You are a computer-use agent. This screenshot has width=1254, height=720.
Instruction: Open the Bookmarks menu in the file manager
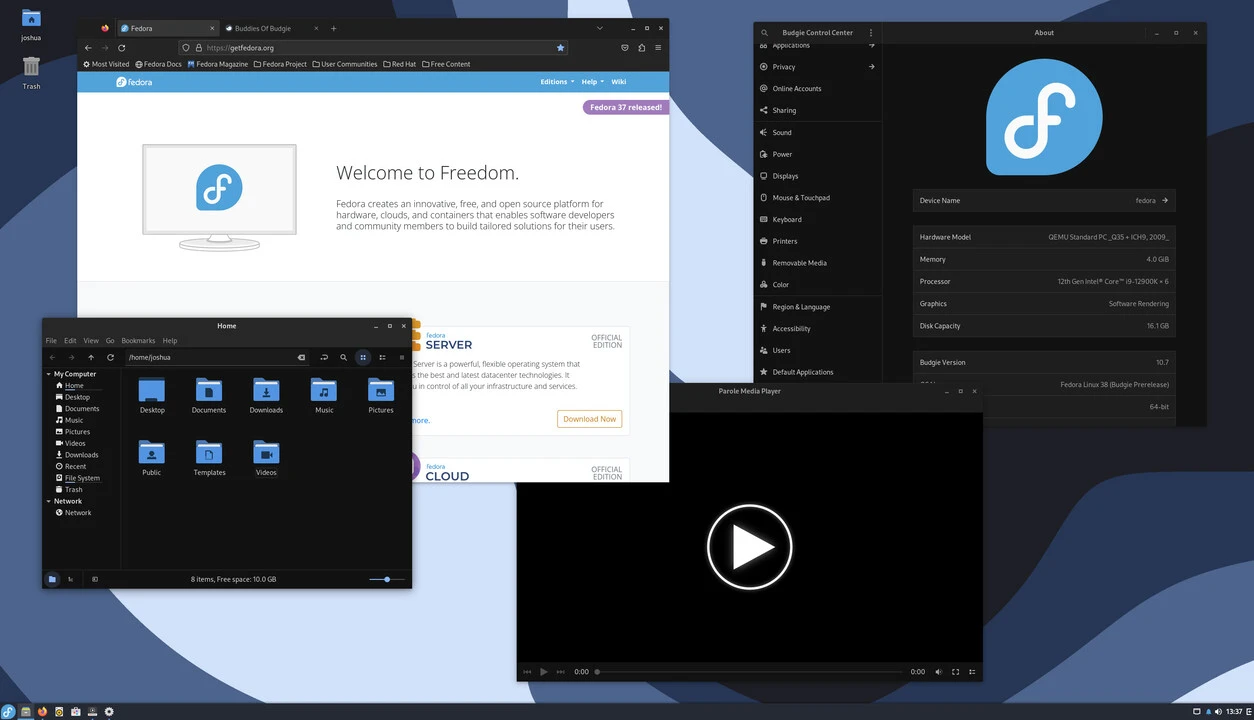(137, 340)
